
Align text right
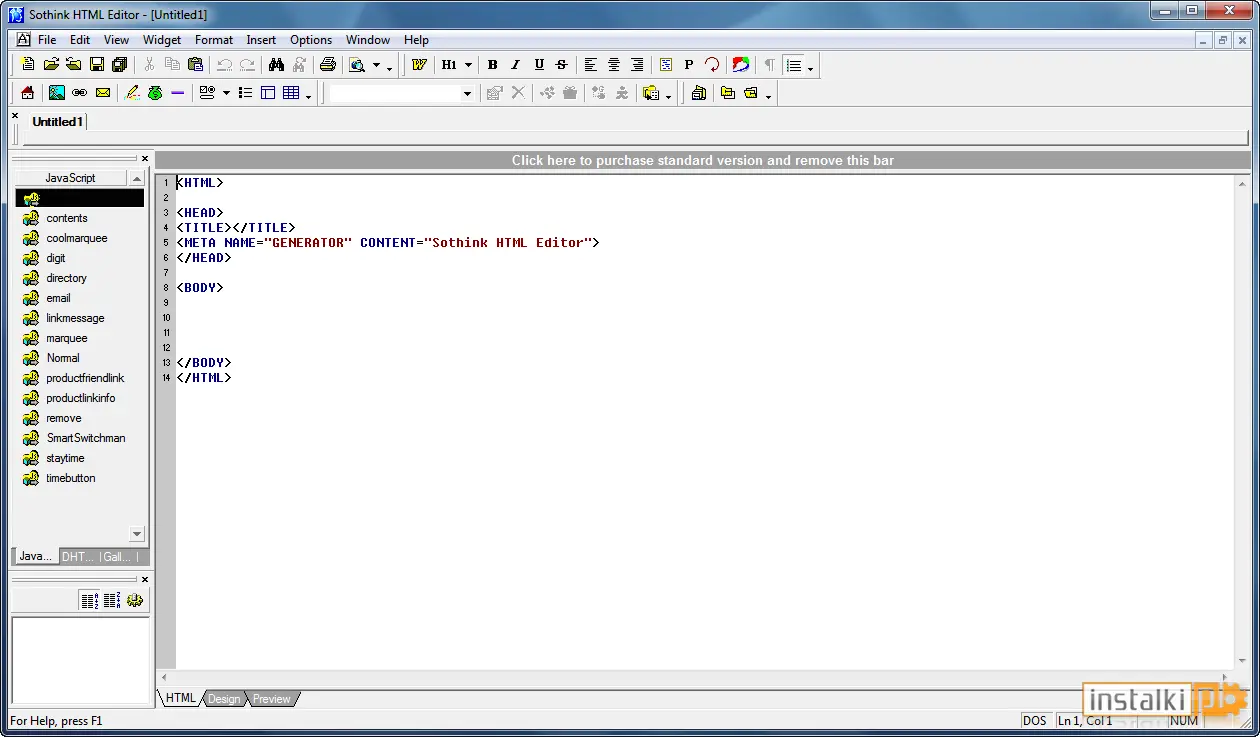click(x=637, y=65)
